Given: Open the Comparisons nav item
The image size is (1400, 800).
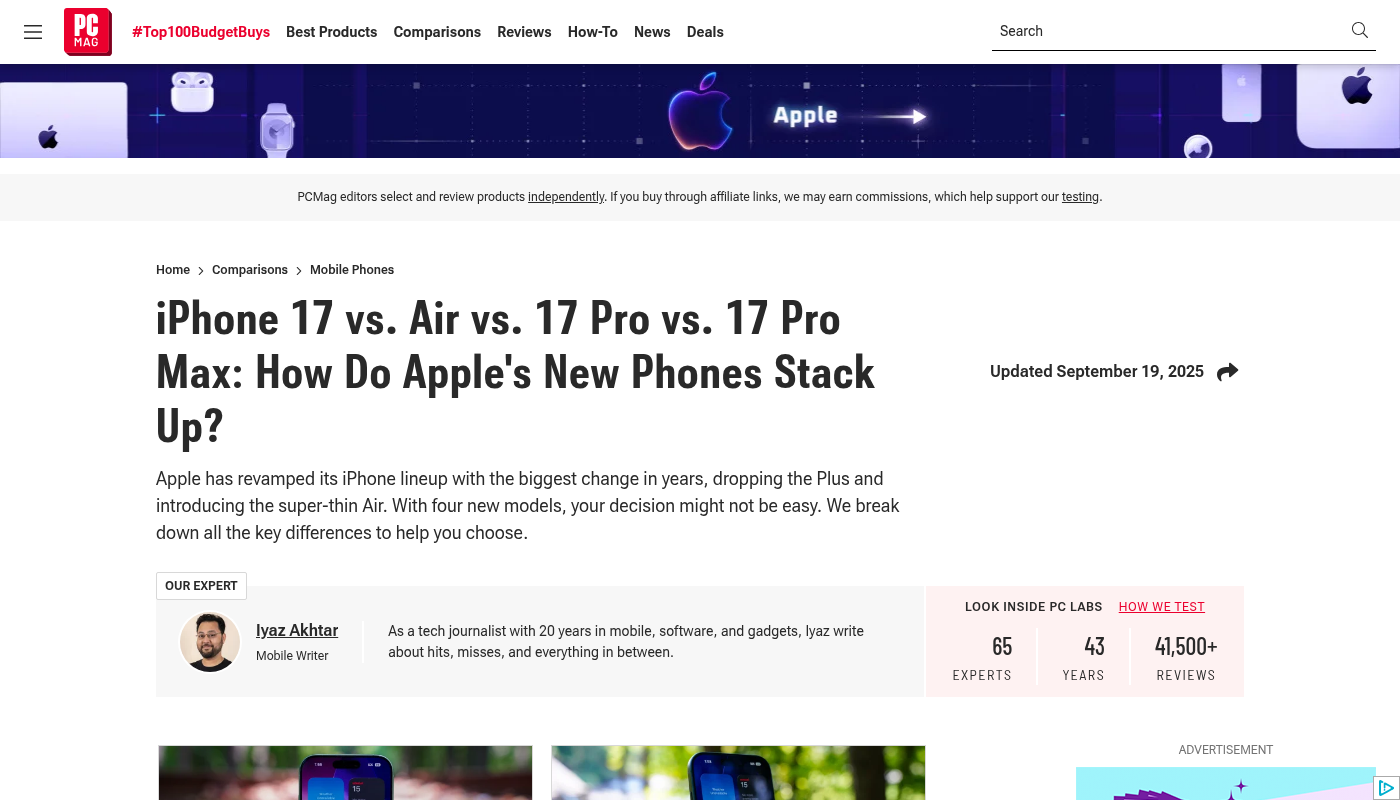Looking at the screenshot, I should coord(437,32).
